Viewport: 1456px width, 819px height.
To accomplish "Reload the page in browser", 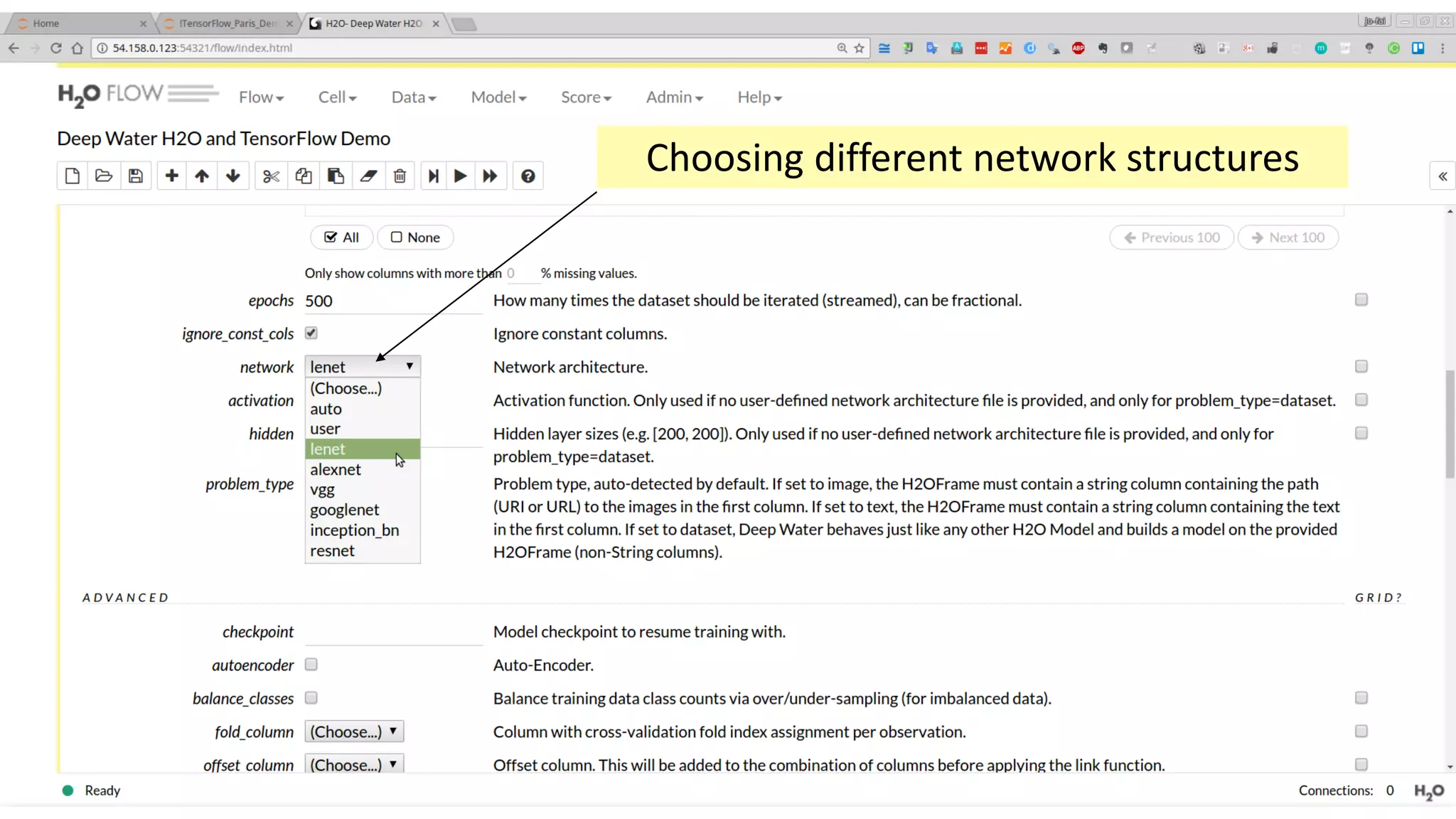I will tap(56, 48).
